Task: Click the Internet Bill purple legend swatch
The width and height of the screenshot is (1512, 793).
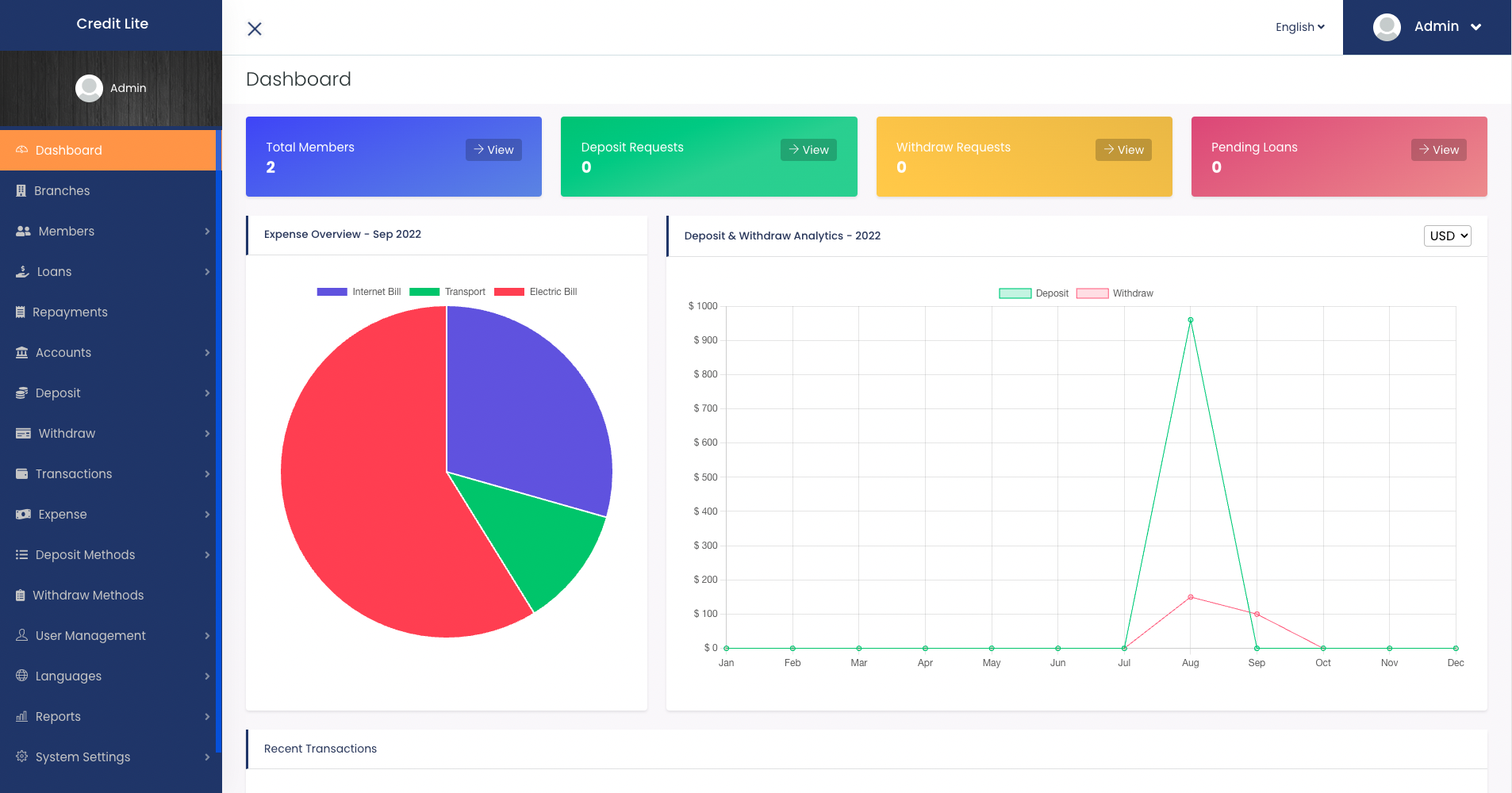Action: pos(332,292)
